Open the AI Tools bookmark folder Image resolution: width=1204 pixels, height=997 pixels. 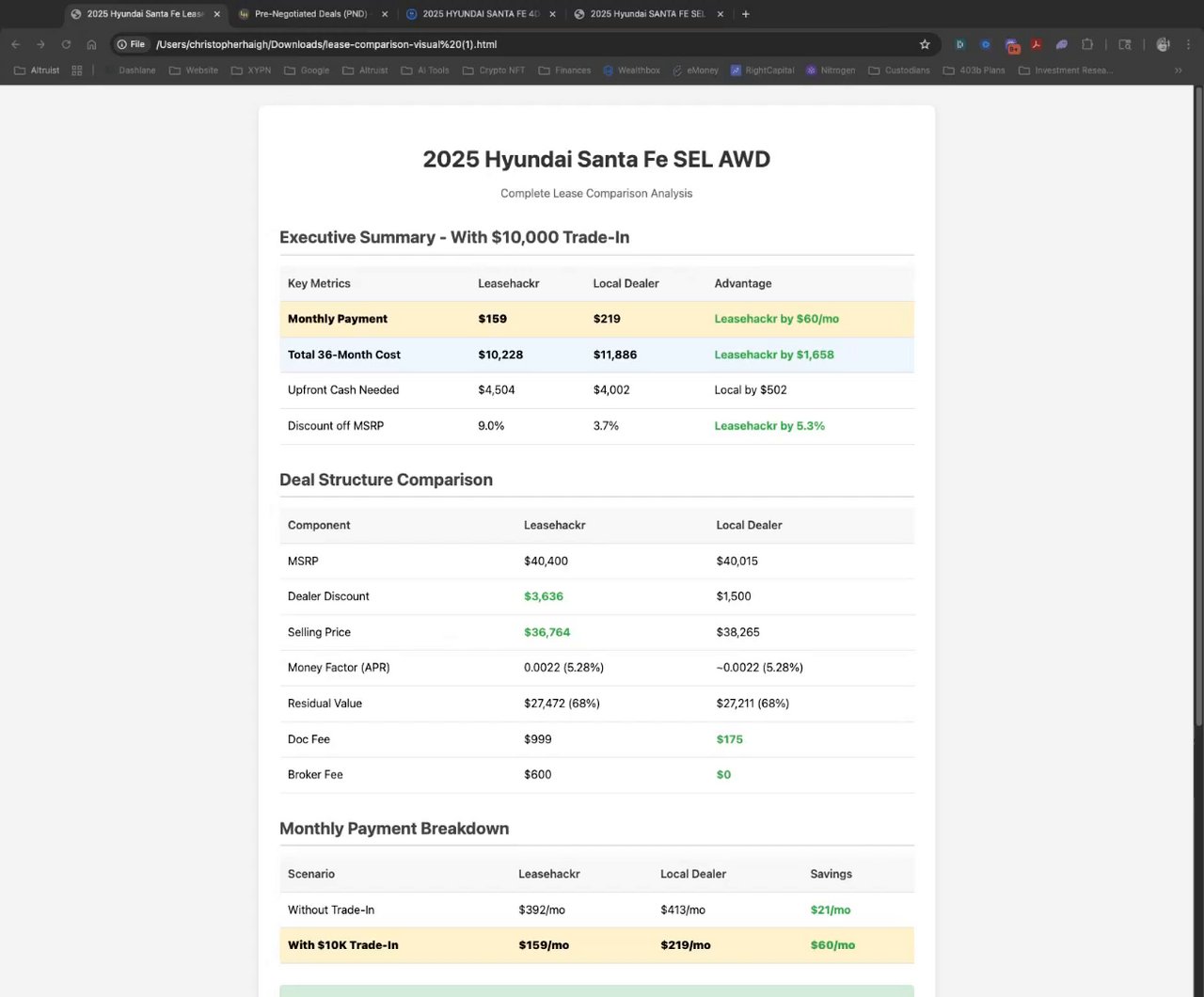point(425,71)
